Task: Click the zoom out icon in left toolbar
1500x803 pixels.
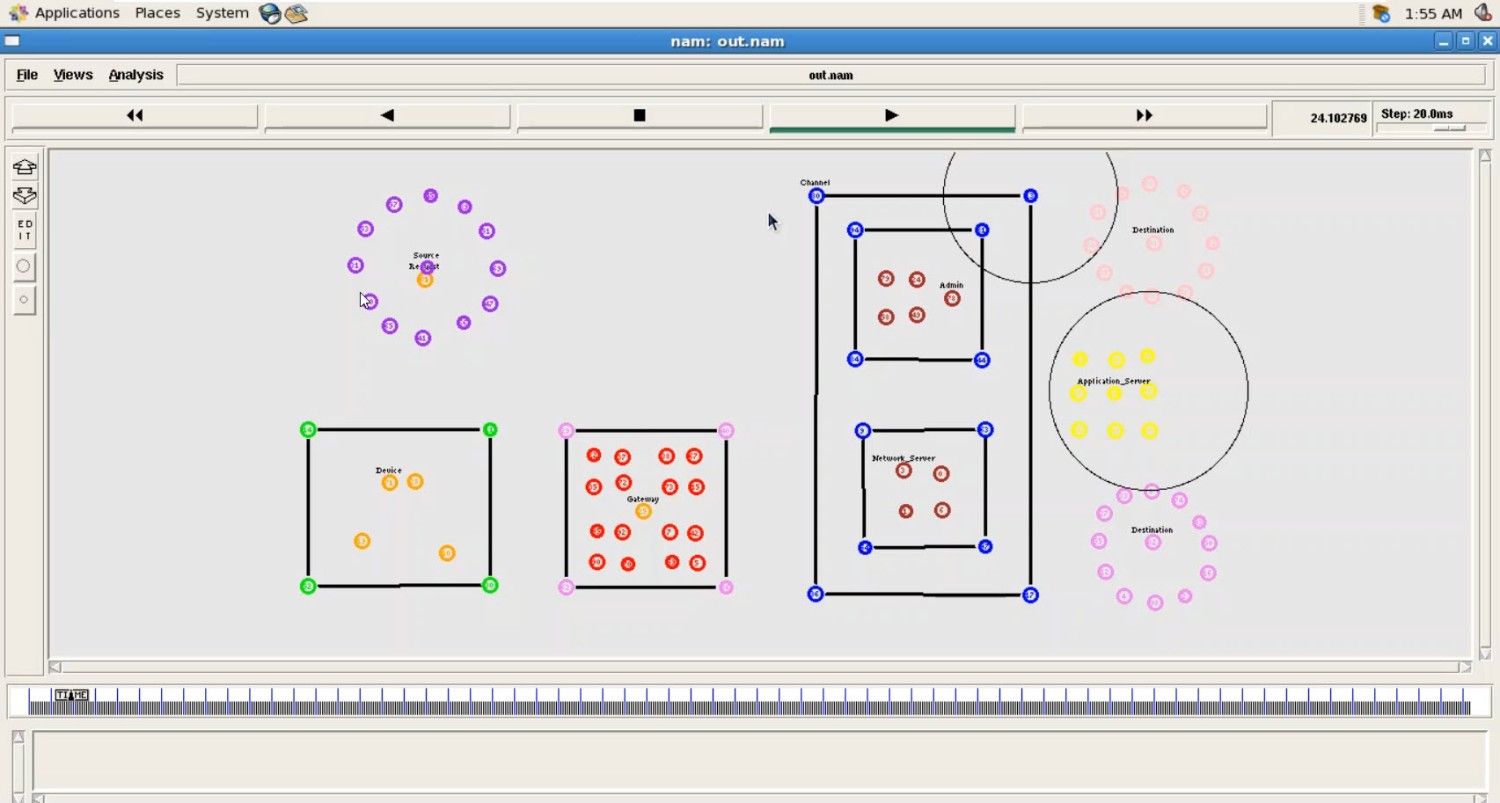Action: [x=24, y=196]
